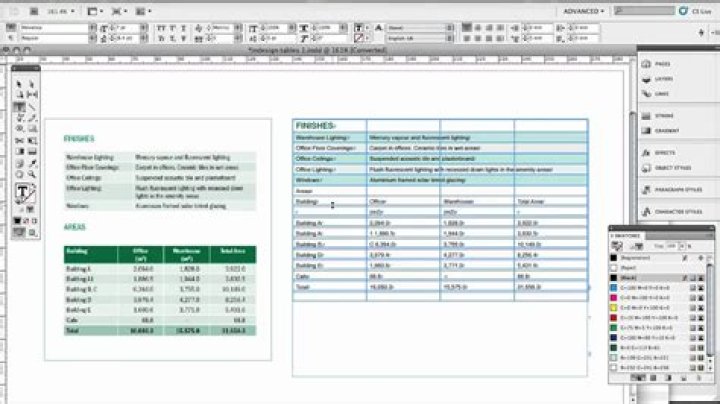Open the Links panel from the dock
Screen dimensions: 720x404
[656, 94]
